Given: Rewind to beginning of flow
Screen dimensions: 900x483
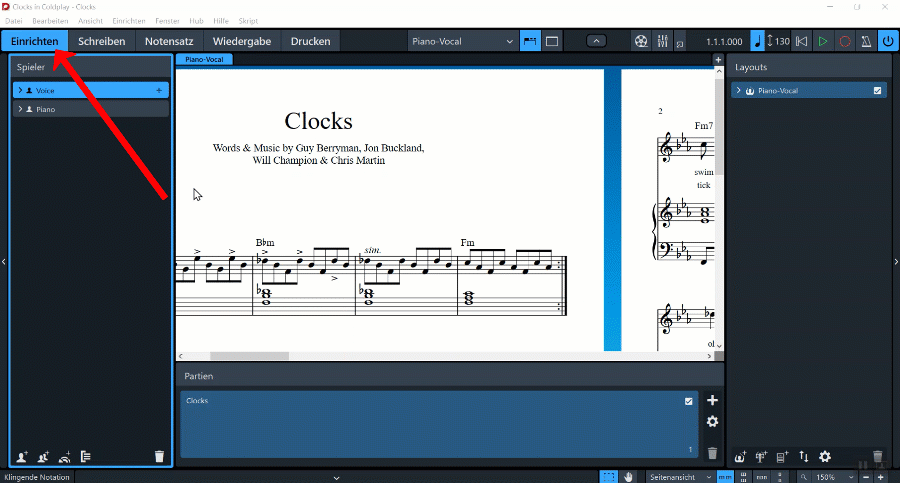Looking at the screenshot, I should coord(802,41).
